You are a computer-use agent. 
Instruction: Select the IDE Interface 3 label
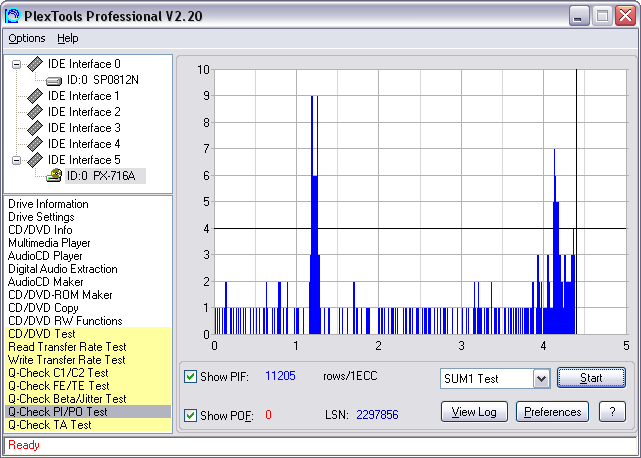click(x=84, y=128)
